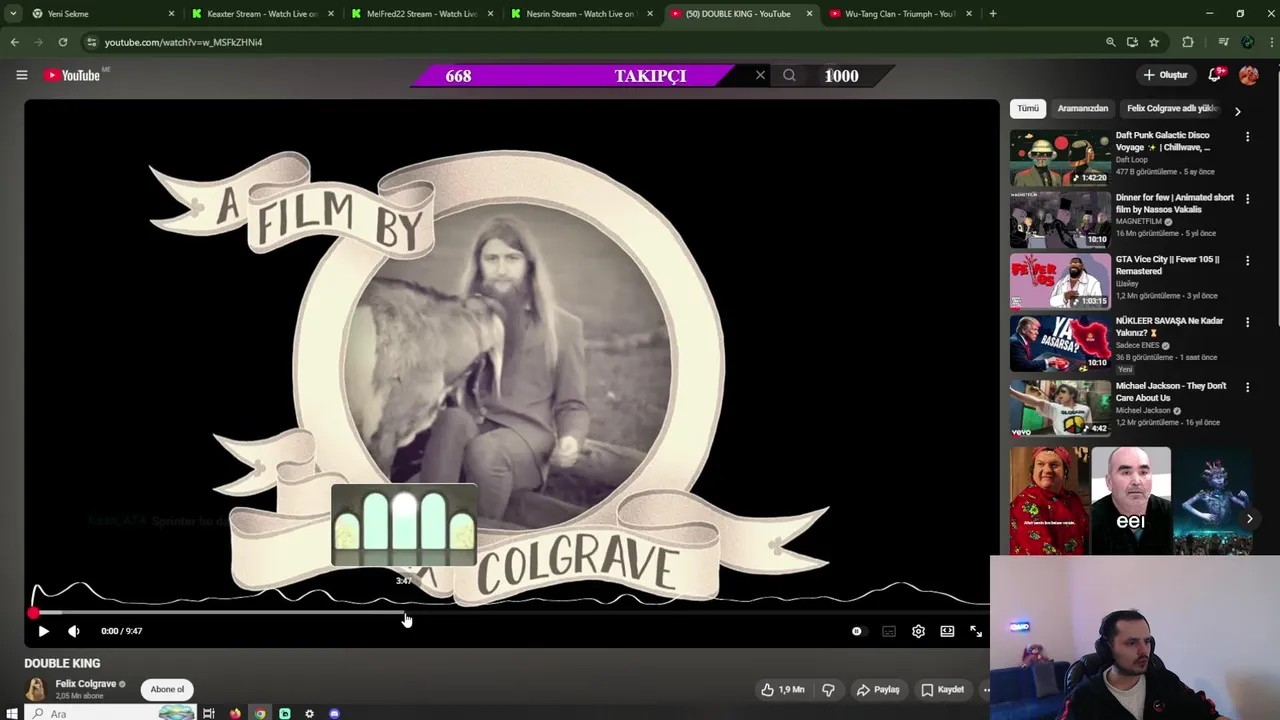Toggle subtitles with the captions icon
Image resolution: width=1280 pixels, height=720 pixels.
[889, 631]
